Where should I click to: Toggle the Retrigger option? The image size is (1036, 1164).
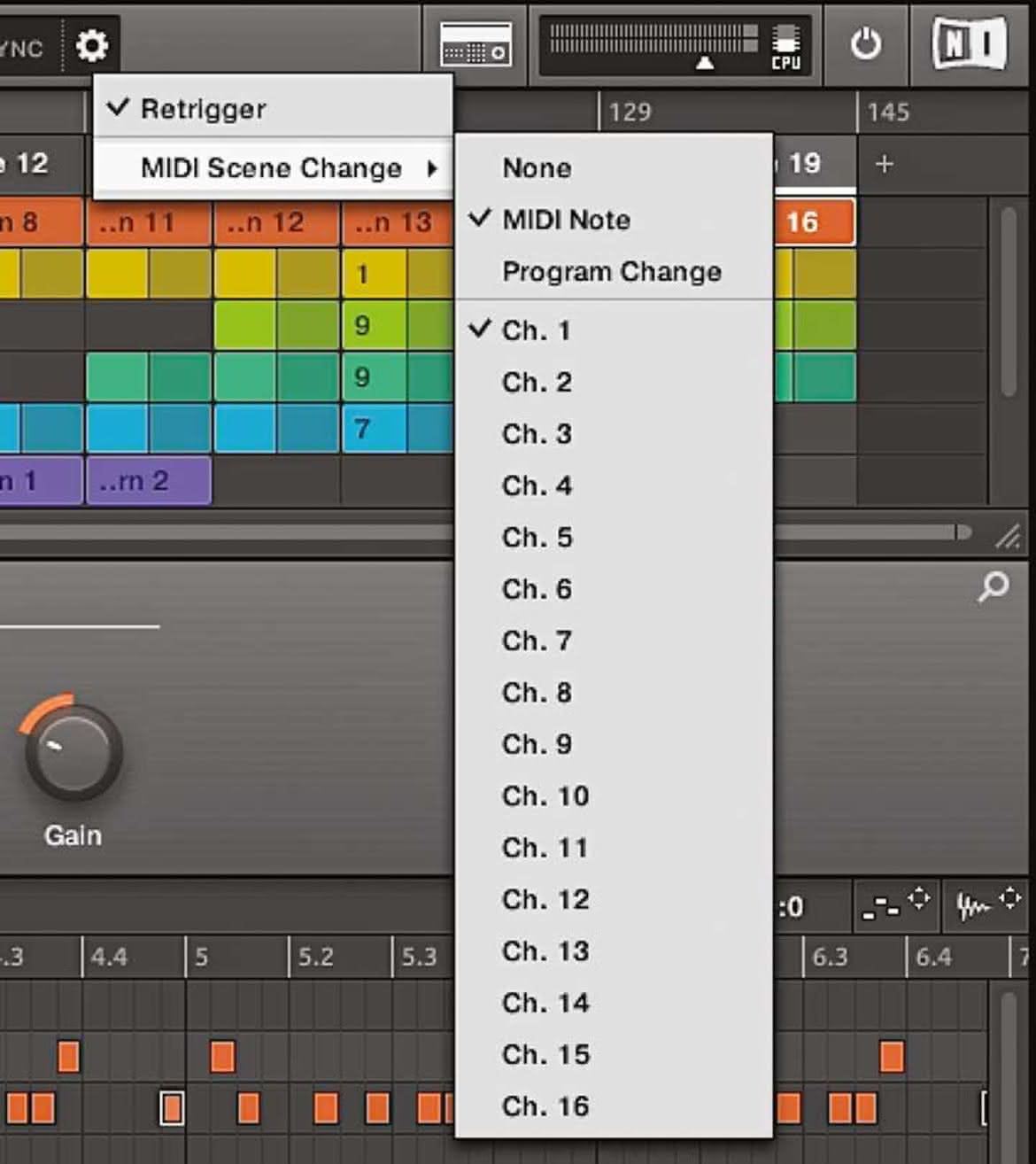[x=273, y=109]
